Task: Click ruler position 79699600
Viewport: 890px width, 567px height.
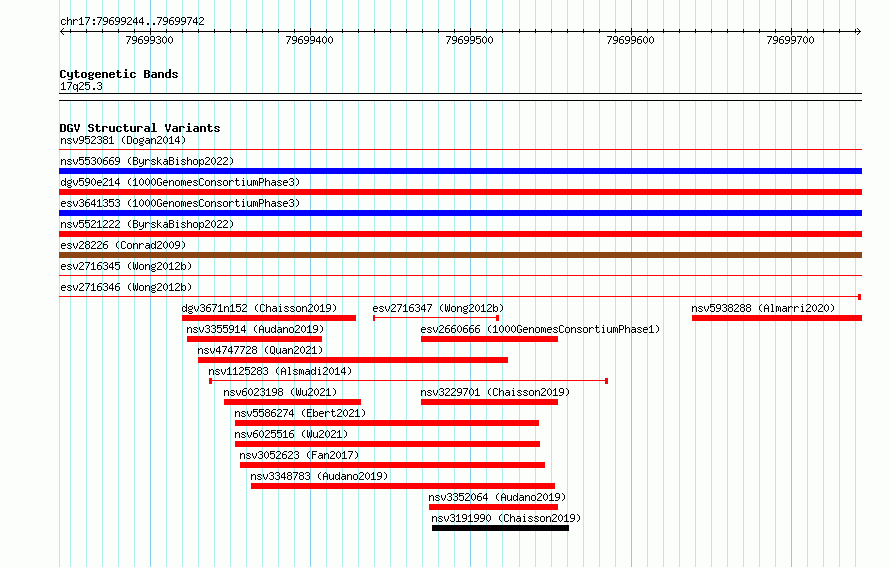Action: click(x=630, y=40)
